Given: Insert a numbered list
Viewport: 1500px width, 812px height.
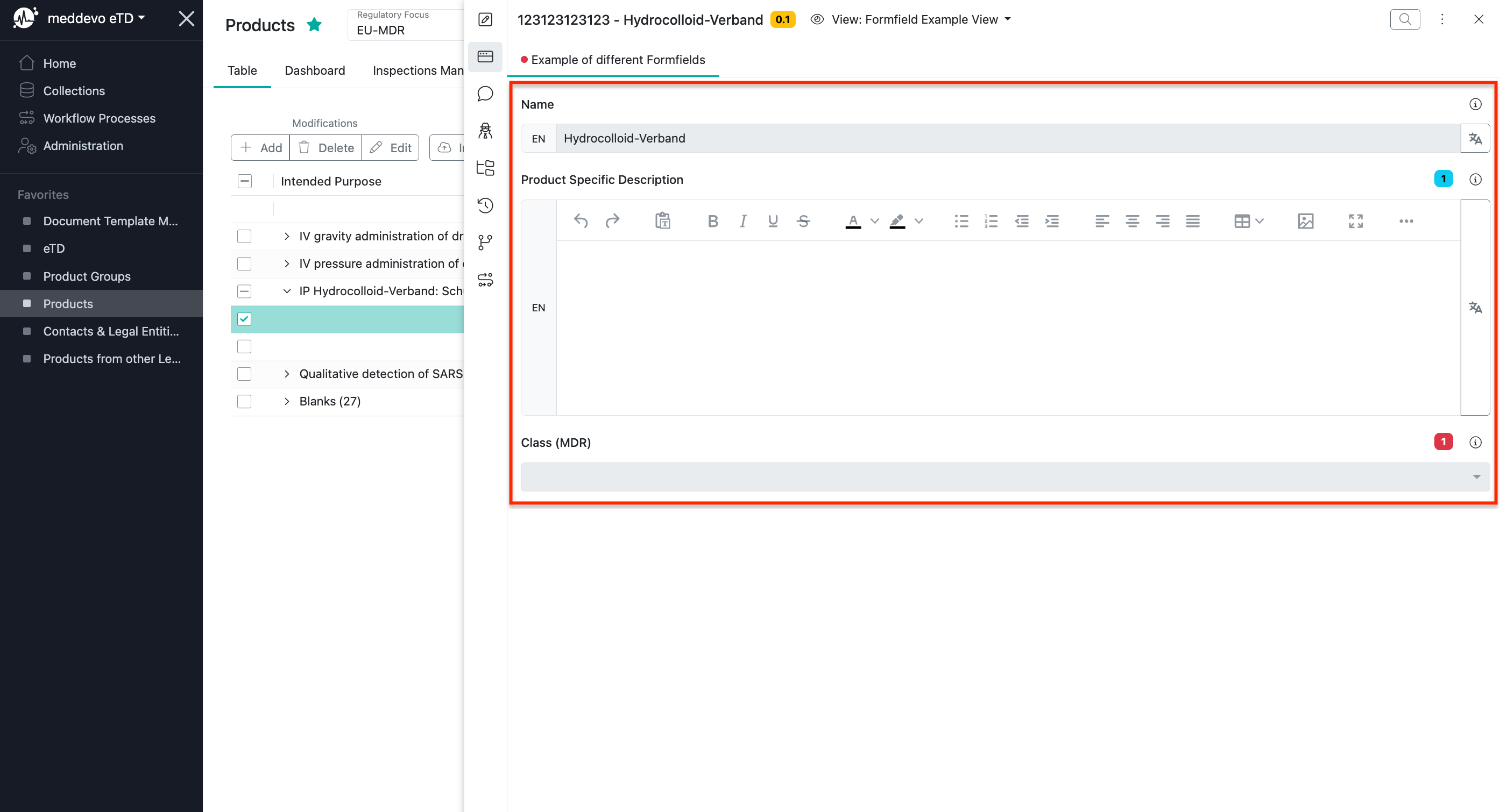Looking at the screenshot, I should coord(991,221).
